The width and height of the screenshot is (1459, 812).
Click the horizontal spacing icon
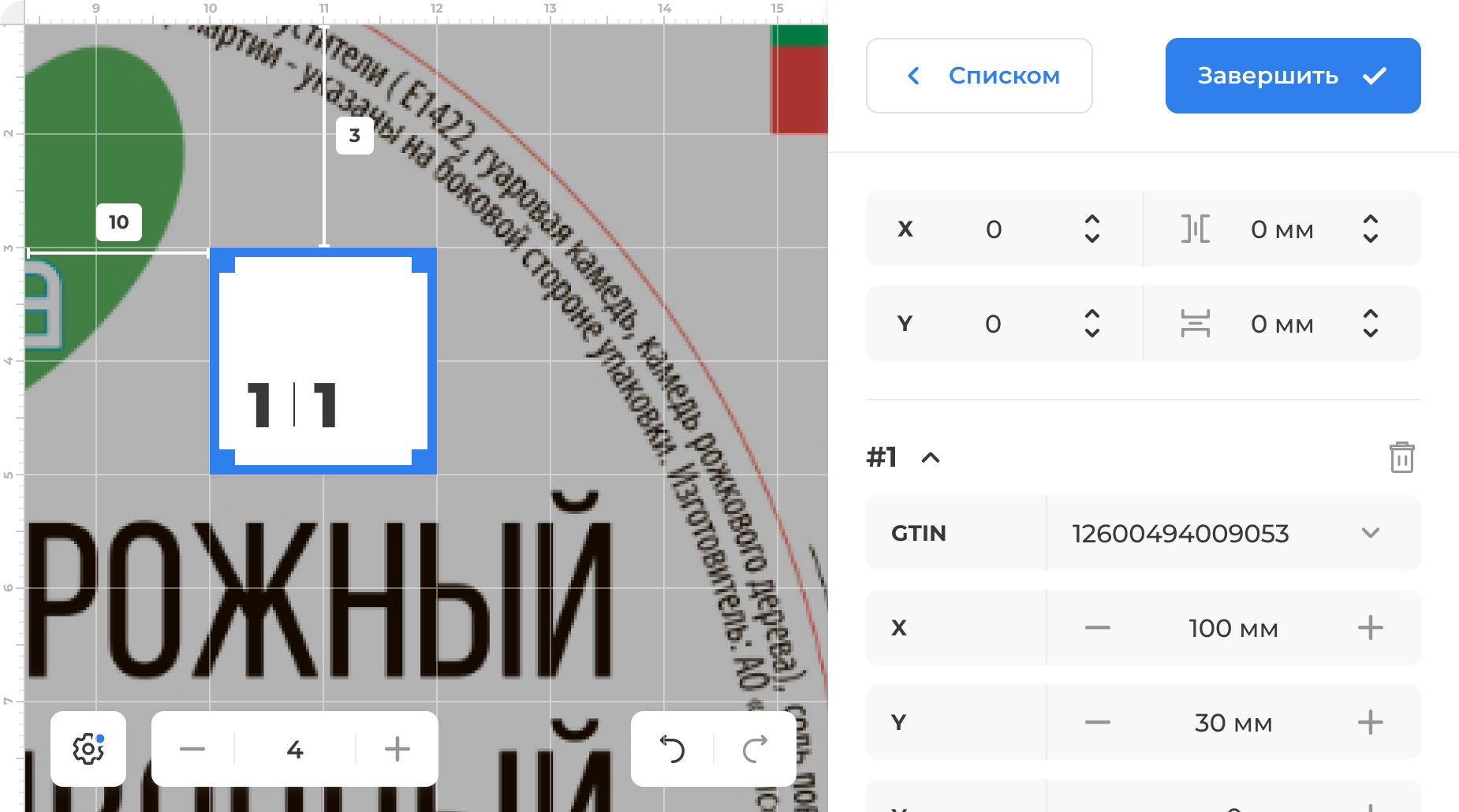1196,229
